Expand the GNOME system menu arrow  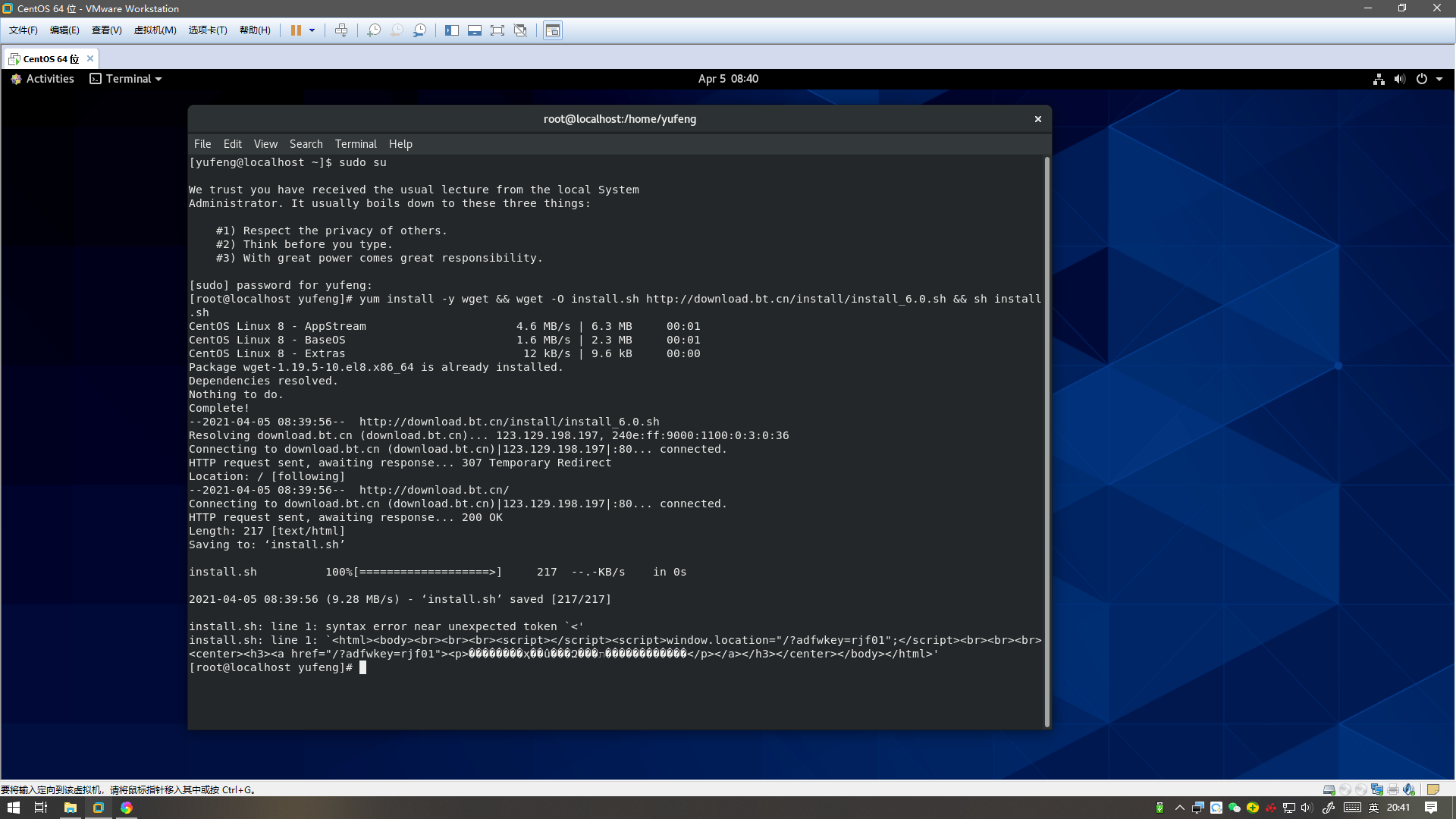pyautogui.click(x=1439, y=79)
